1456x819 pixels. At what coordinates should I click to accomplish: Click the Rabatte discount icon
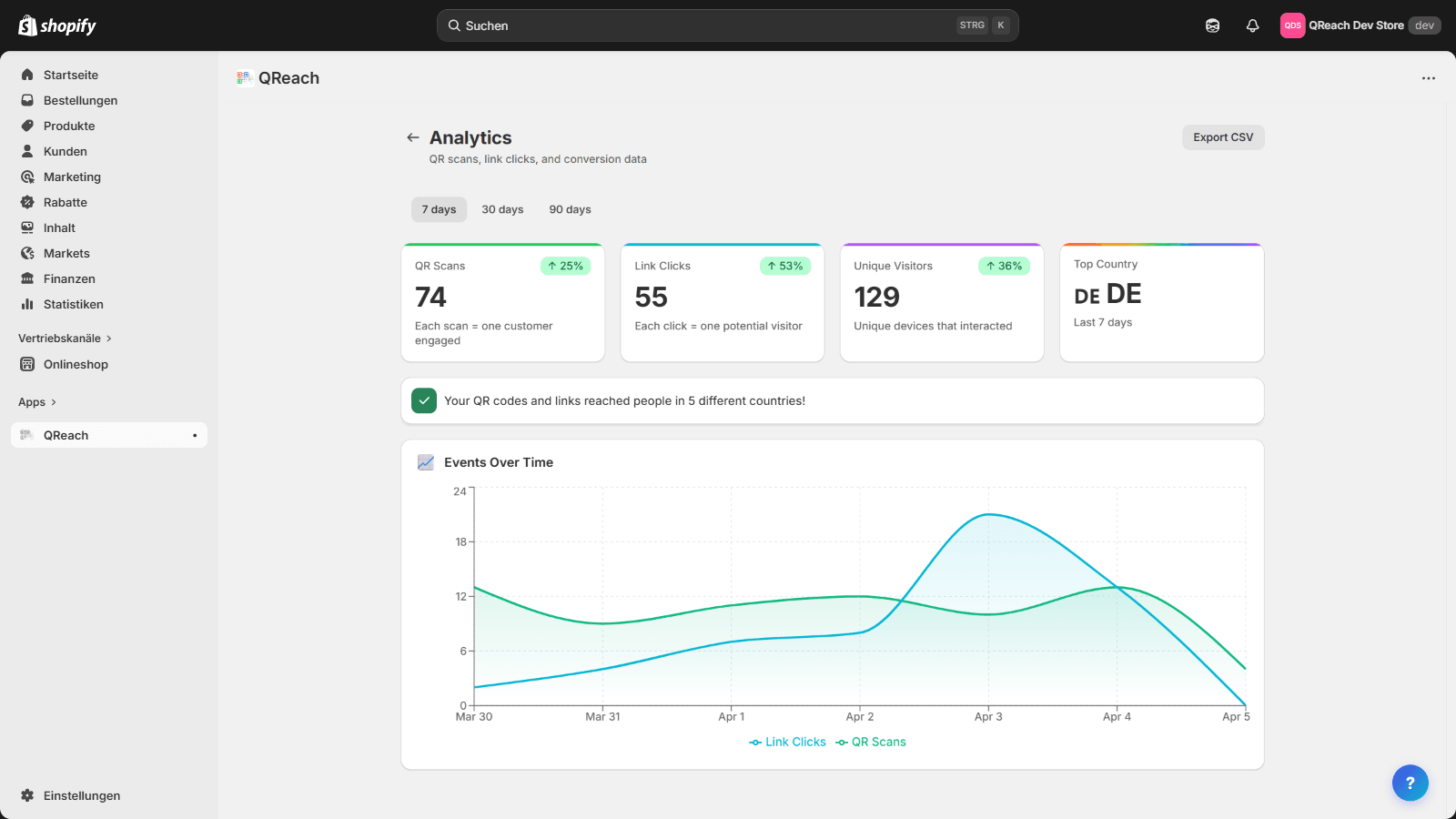click(28, 202)
